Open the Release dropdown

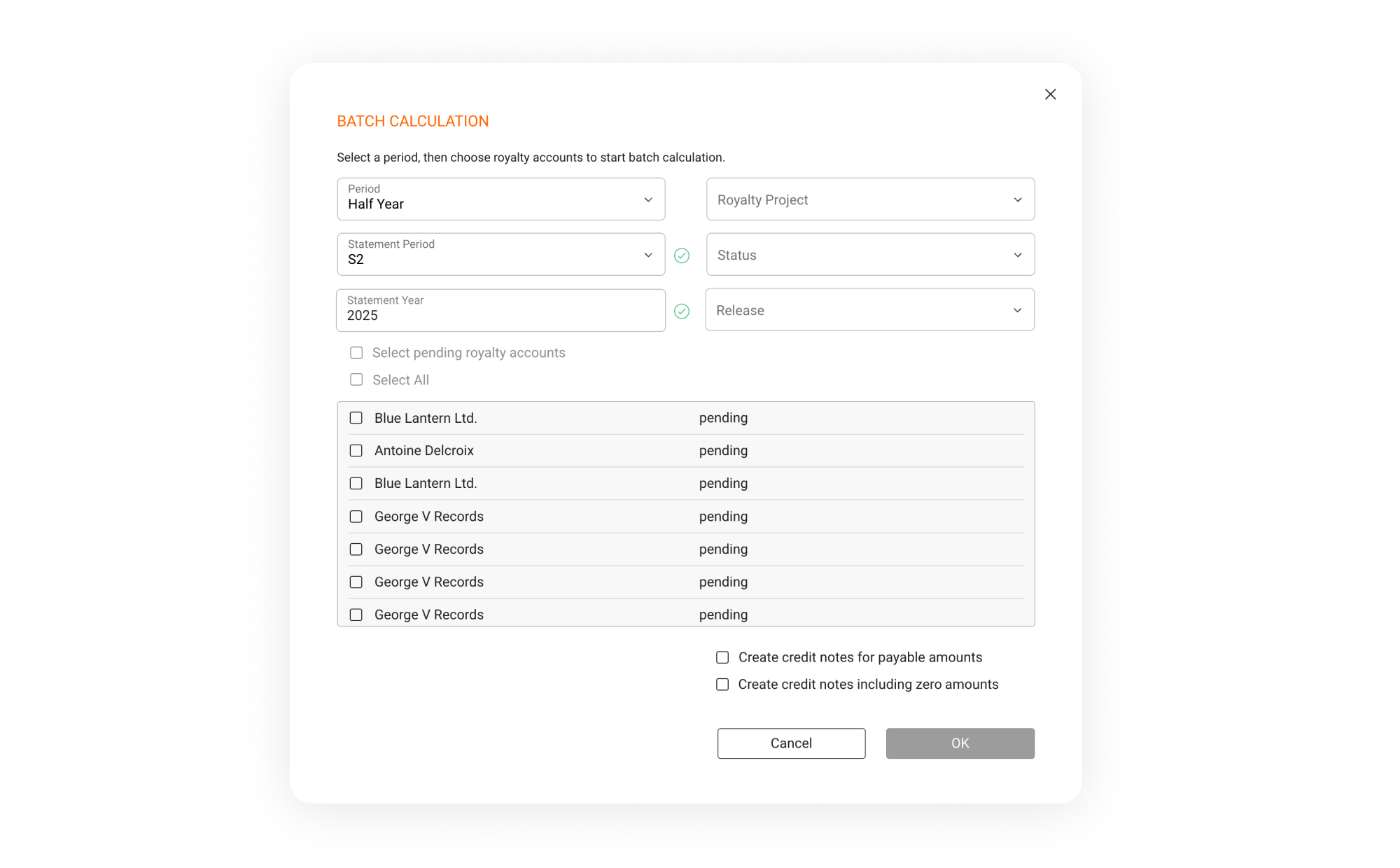[869, 310]
